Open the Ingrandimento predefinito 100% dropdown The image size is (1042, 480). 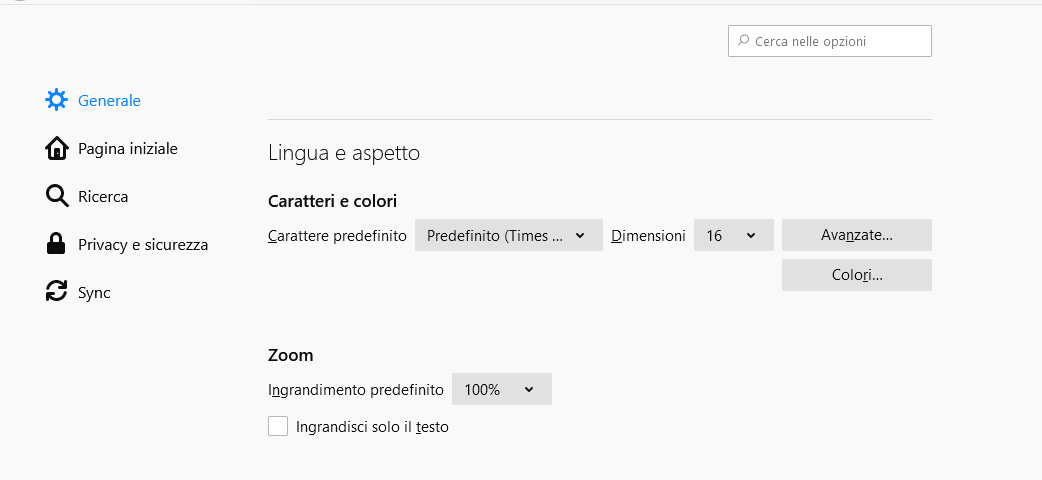[x=501, y=389]
